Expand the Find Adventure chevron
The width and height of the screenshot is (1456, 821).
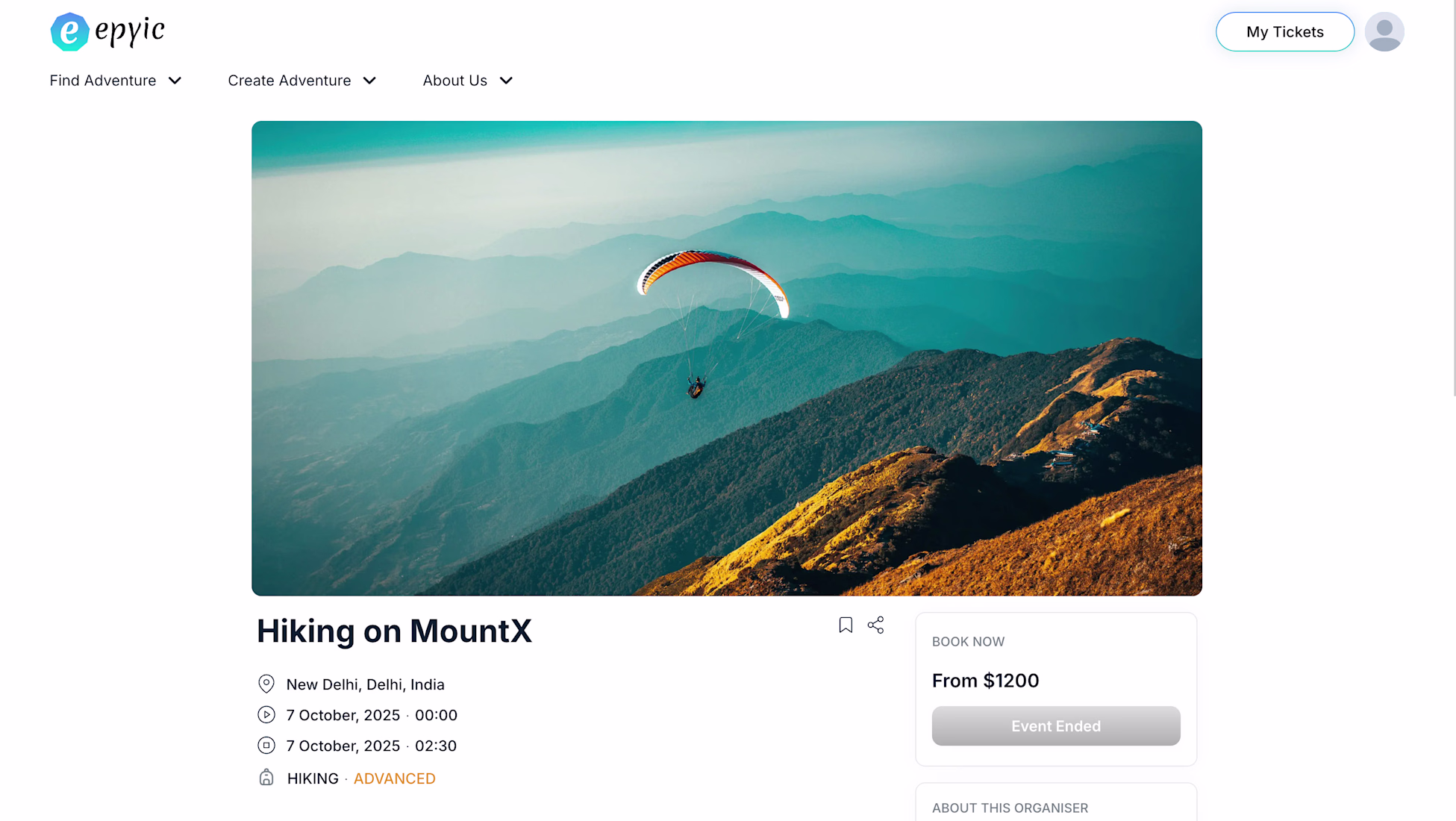tap(175, 81)
